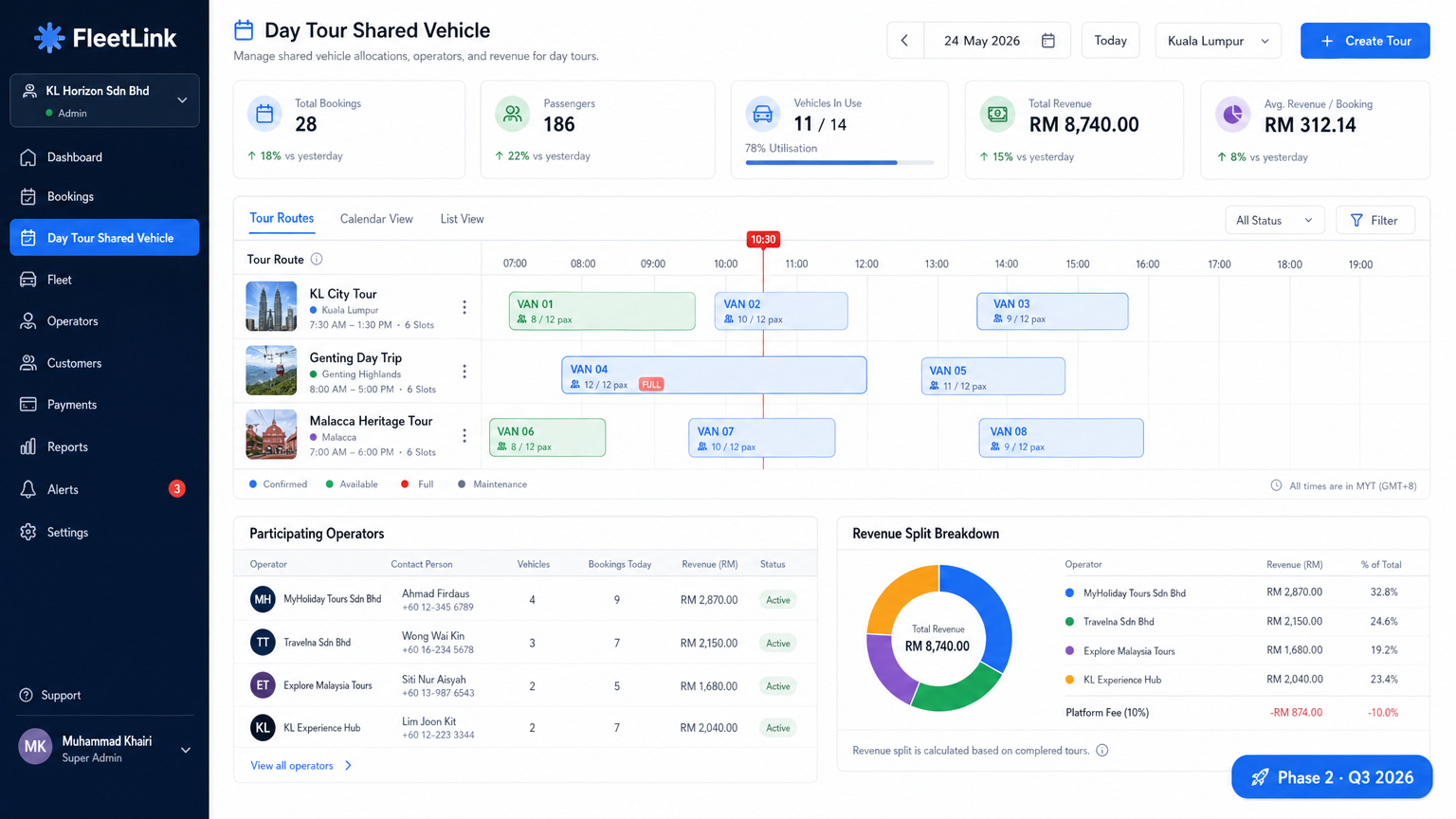Screen dimensions: 1456x819
Task: Open the calendar picker beside 24 May 2026
Action: click(1047, 41)
